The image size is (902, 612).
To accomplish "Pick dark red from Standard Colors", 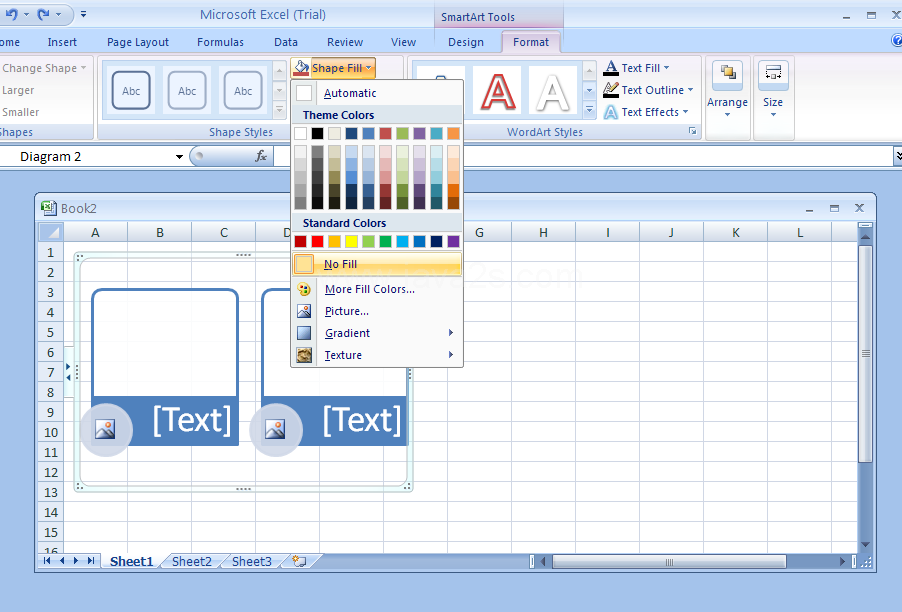I will click(x=300, y=242).
